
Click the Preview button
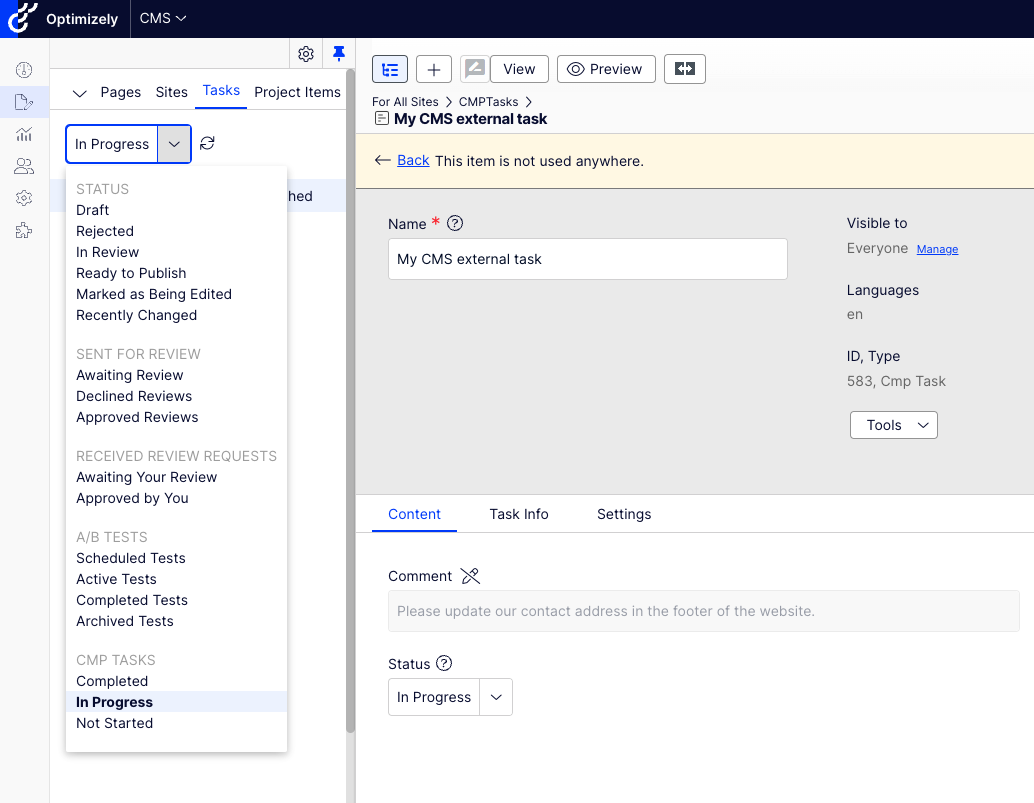[605, 69]
